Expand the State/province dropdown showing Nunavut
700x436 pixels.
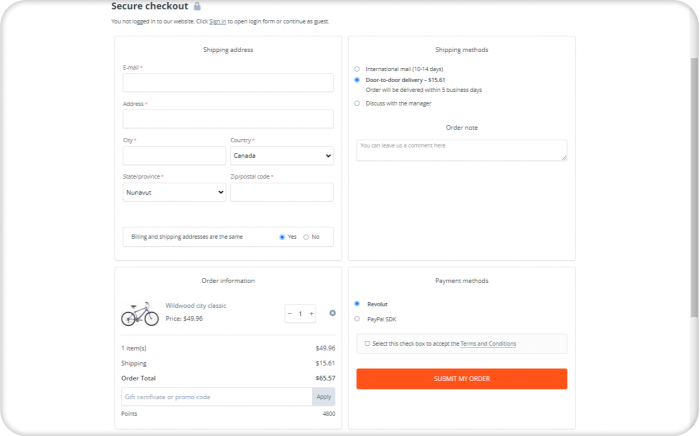click(174, 192)
